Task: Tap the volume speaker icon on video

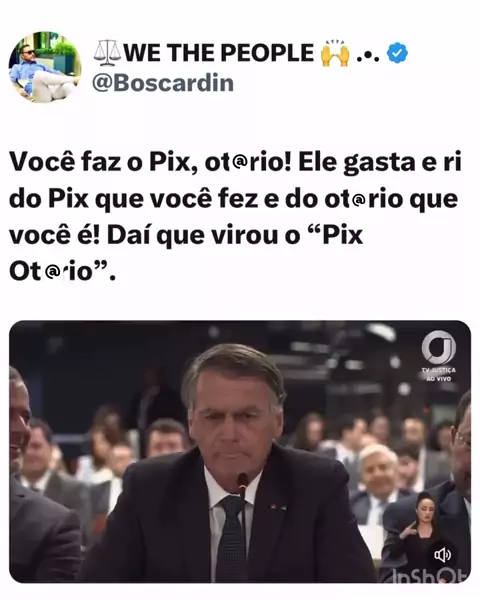Action: [x=442, y=555]
